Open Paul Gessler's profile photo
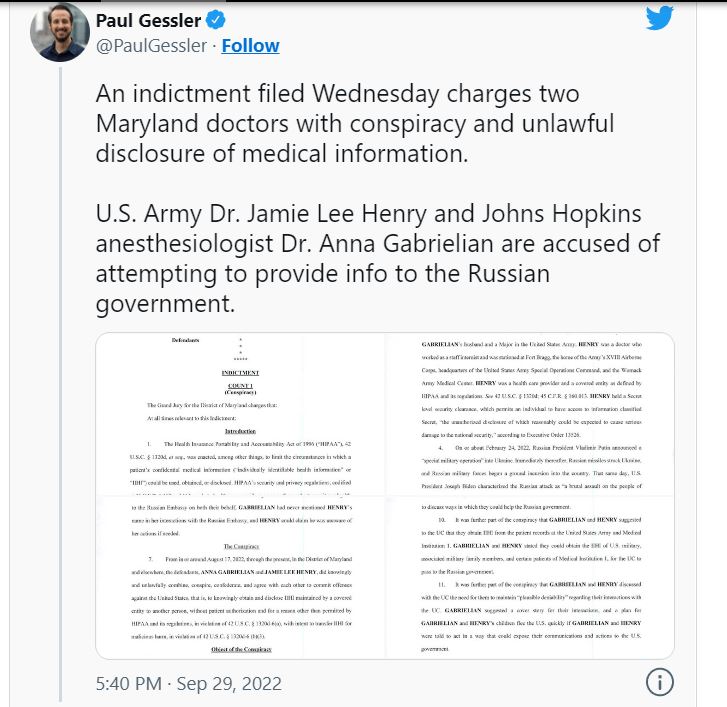727x707 pixels. click(x=59, y=33)
